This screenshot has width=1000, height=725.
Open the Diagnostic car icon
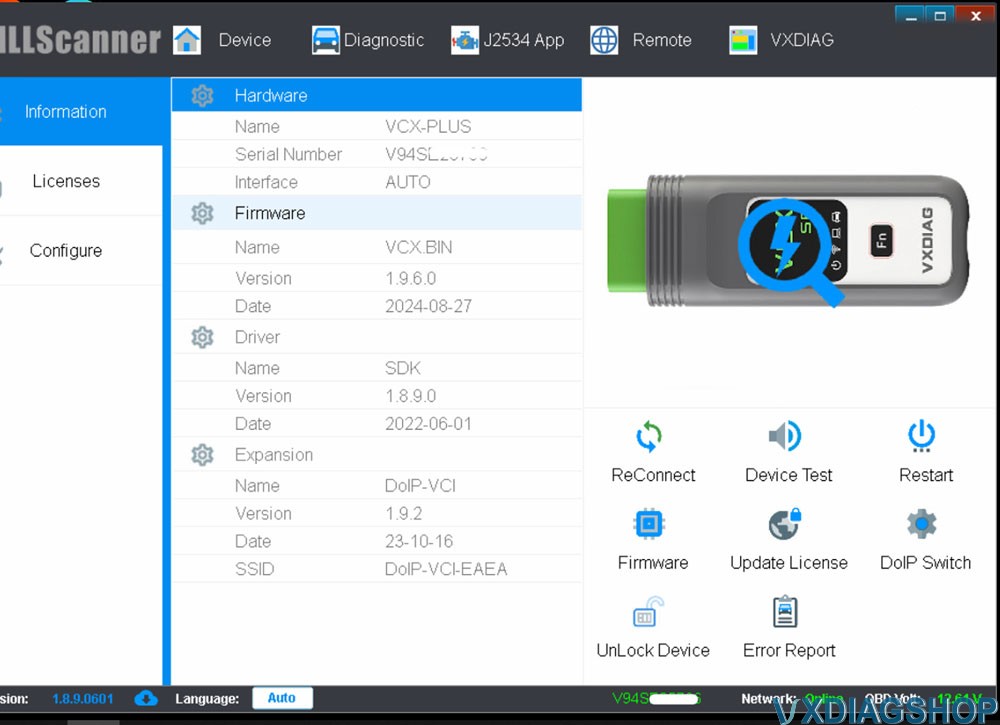point(325,40)
